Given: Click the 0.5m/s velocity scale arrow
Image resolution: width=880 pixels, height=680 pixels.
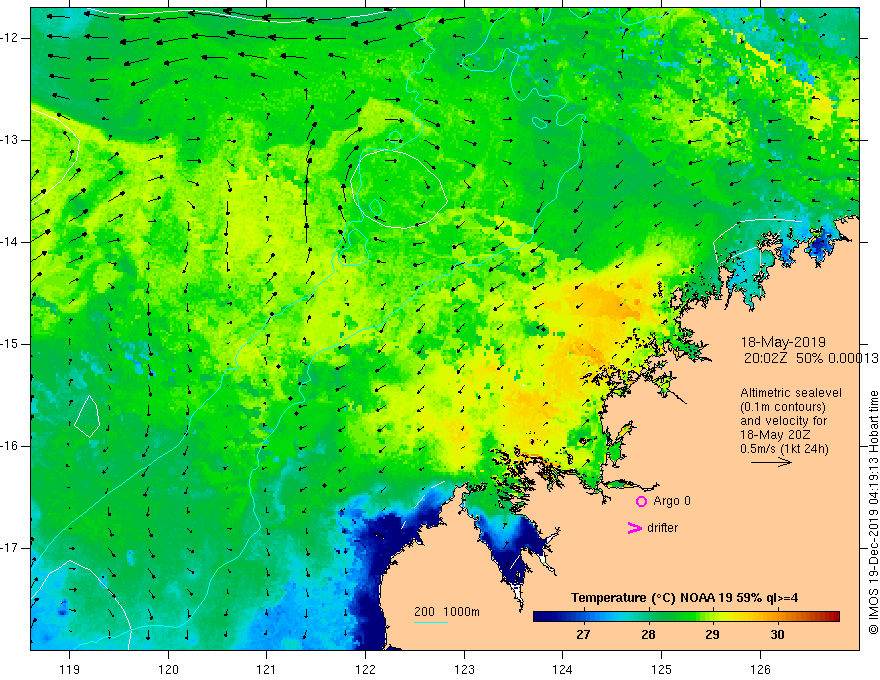Looking at the screenshot, I should point(771,462).
